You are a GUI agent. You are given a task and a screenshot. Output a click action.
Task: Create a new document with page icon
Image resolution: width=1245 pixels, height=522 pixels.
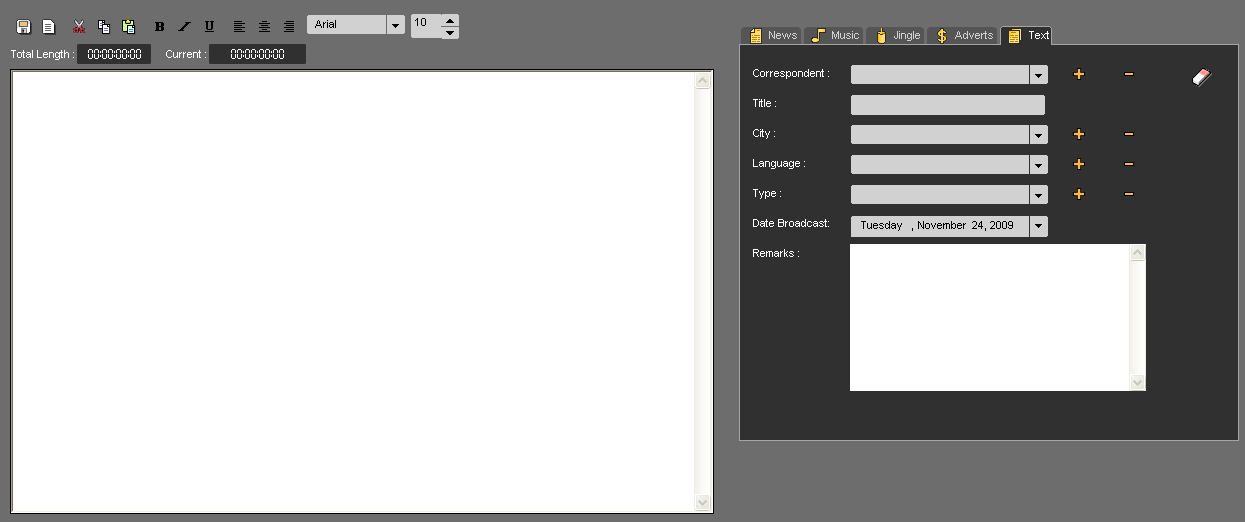[48, 27]
